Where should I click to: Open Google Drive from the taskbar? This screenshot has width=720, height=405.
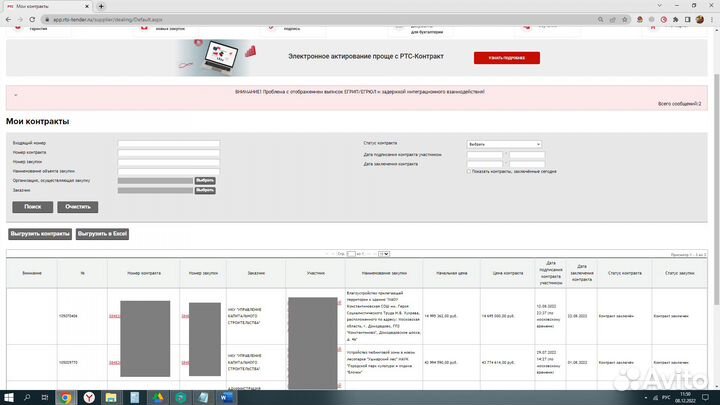(x=159, y=397)
